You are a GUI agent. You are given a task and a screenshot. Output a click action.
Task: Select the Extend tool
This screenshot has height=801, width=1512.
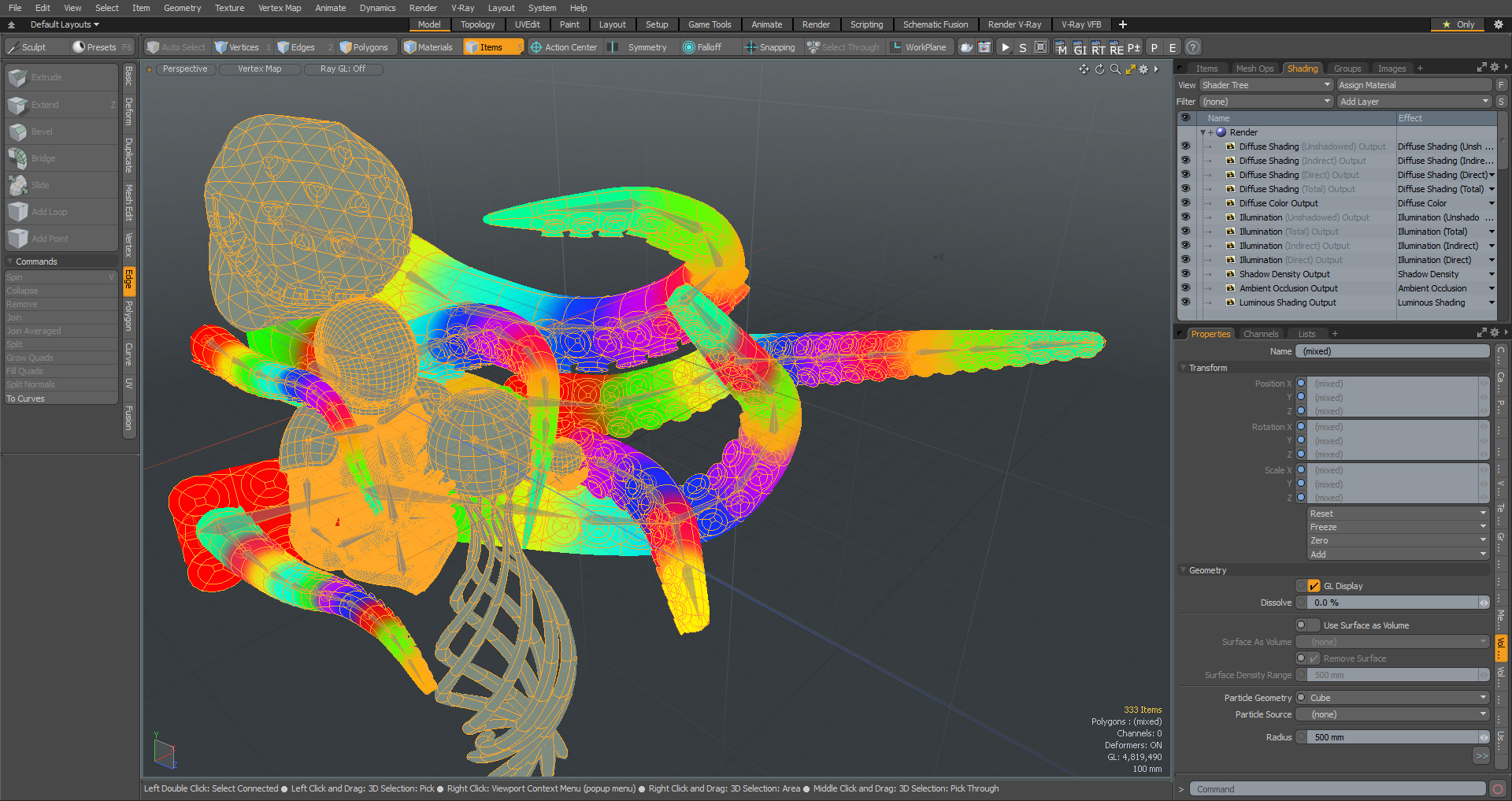pyautogui.click(x=61, y=105)
